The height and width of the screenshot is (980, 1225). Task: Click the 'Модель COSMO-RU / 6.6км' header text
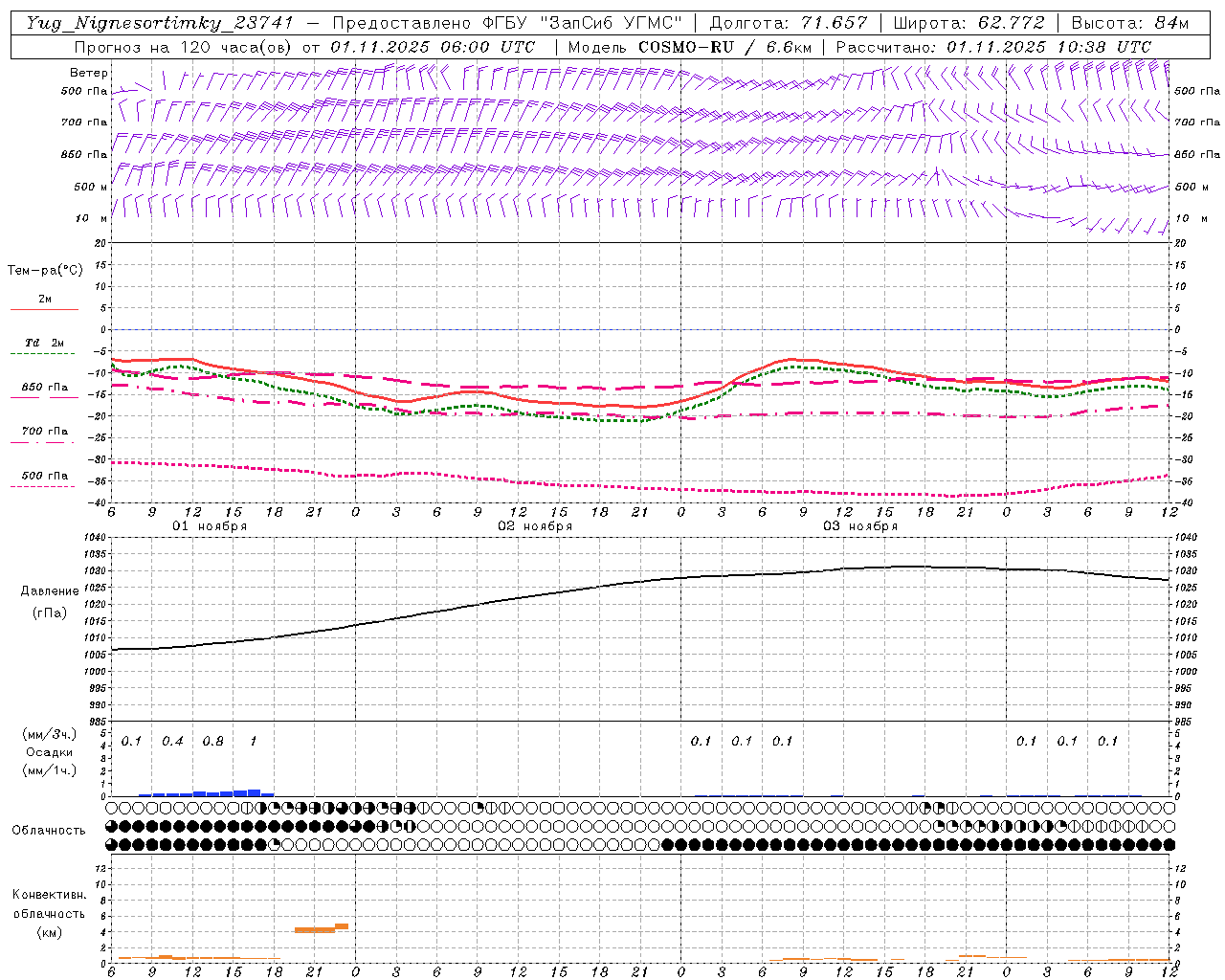pyautogui.click(x=689, y=47)
